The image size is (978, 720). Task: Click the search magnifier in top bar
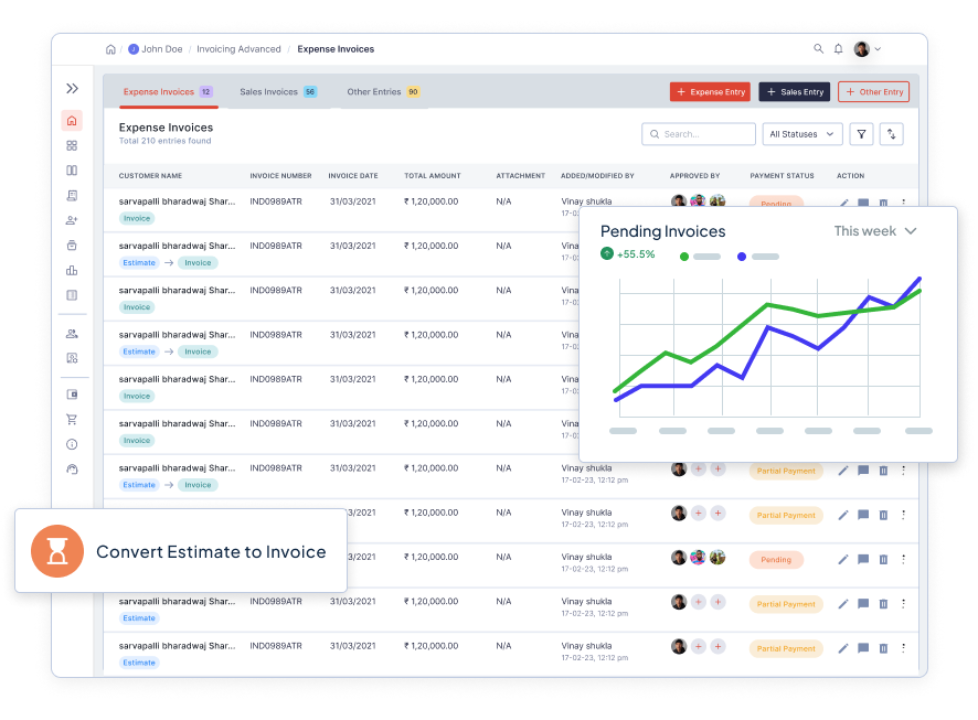pyautogui.click(x=818, y=49)
